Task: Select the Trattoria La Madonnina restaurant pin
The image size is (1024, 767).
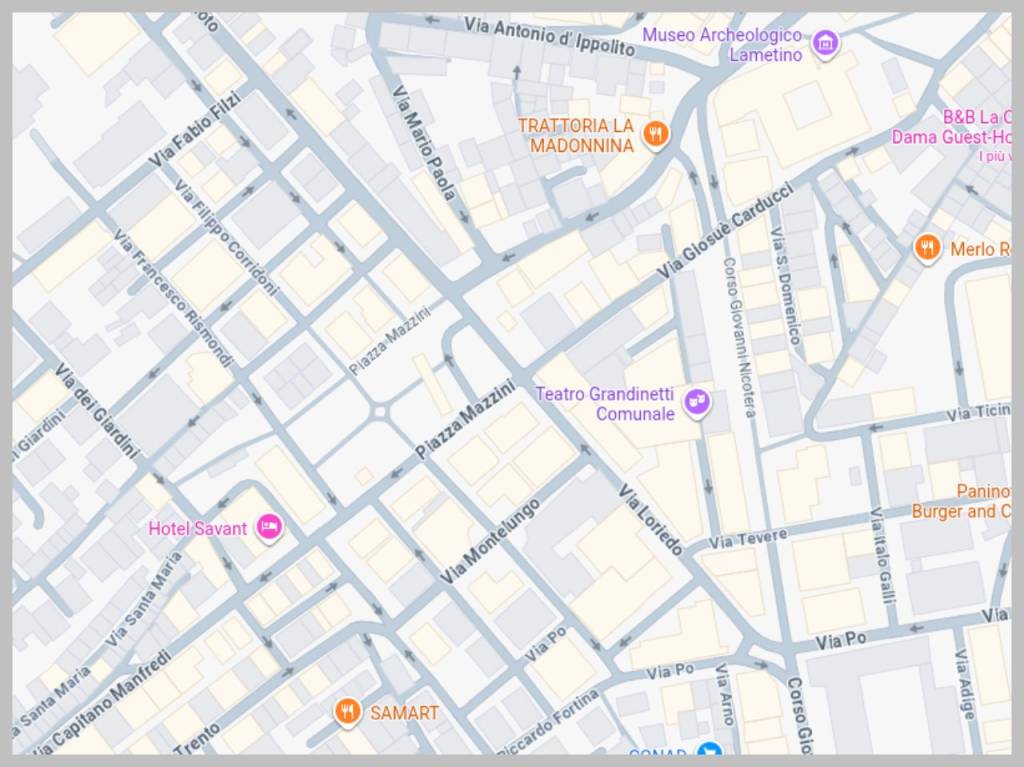Action: pos(655,134)
